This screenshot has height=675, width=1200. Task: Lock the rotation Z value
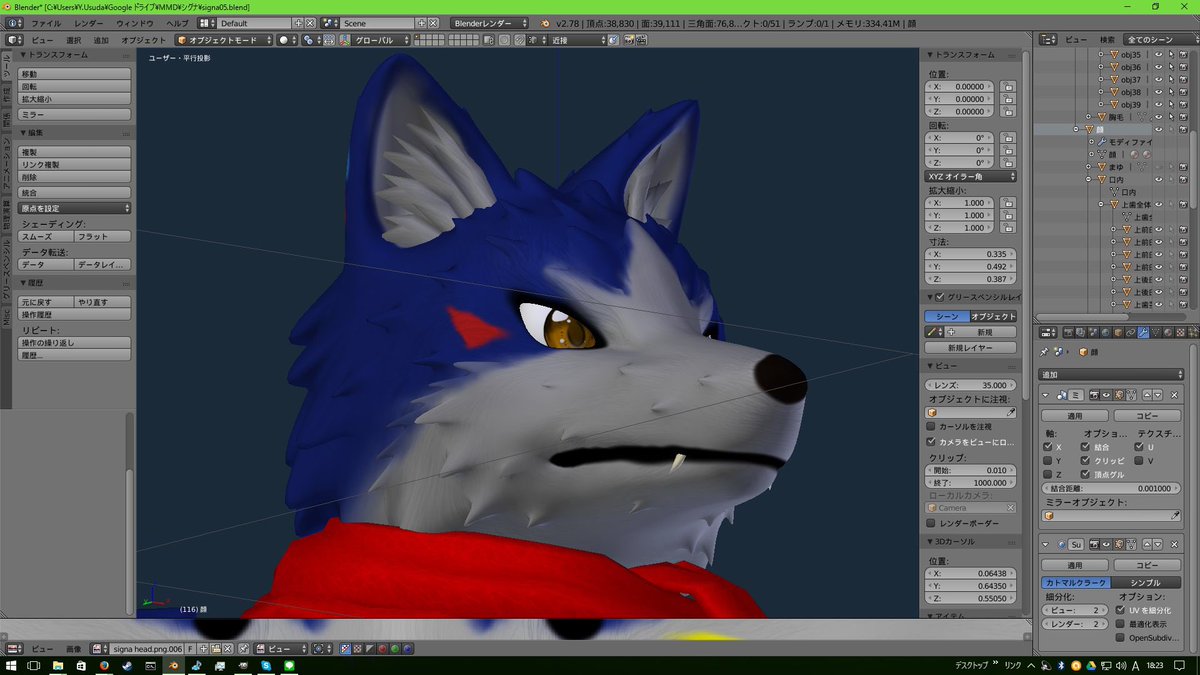(x=1008, y=162)
